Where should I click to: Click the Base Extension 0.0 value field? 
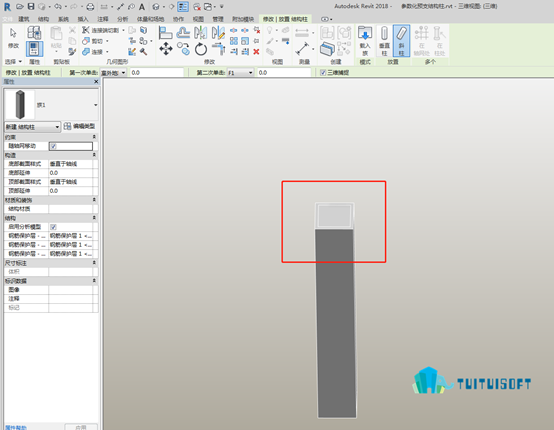[x=70, y=173]
